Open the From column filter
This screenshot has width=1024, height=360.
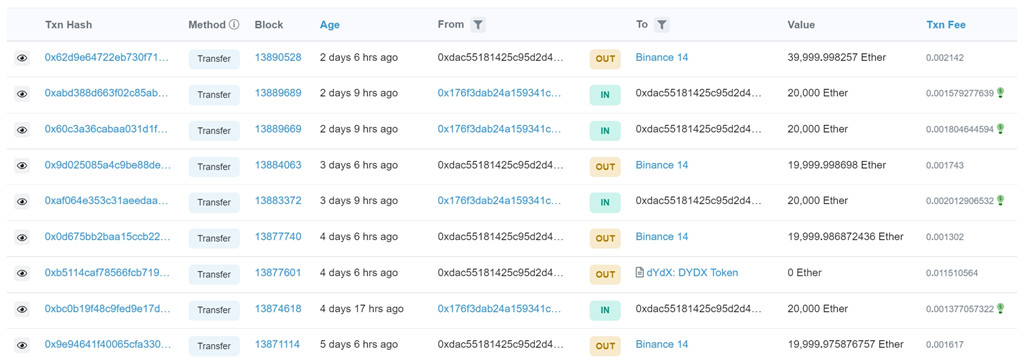click(x=478, y=25)
